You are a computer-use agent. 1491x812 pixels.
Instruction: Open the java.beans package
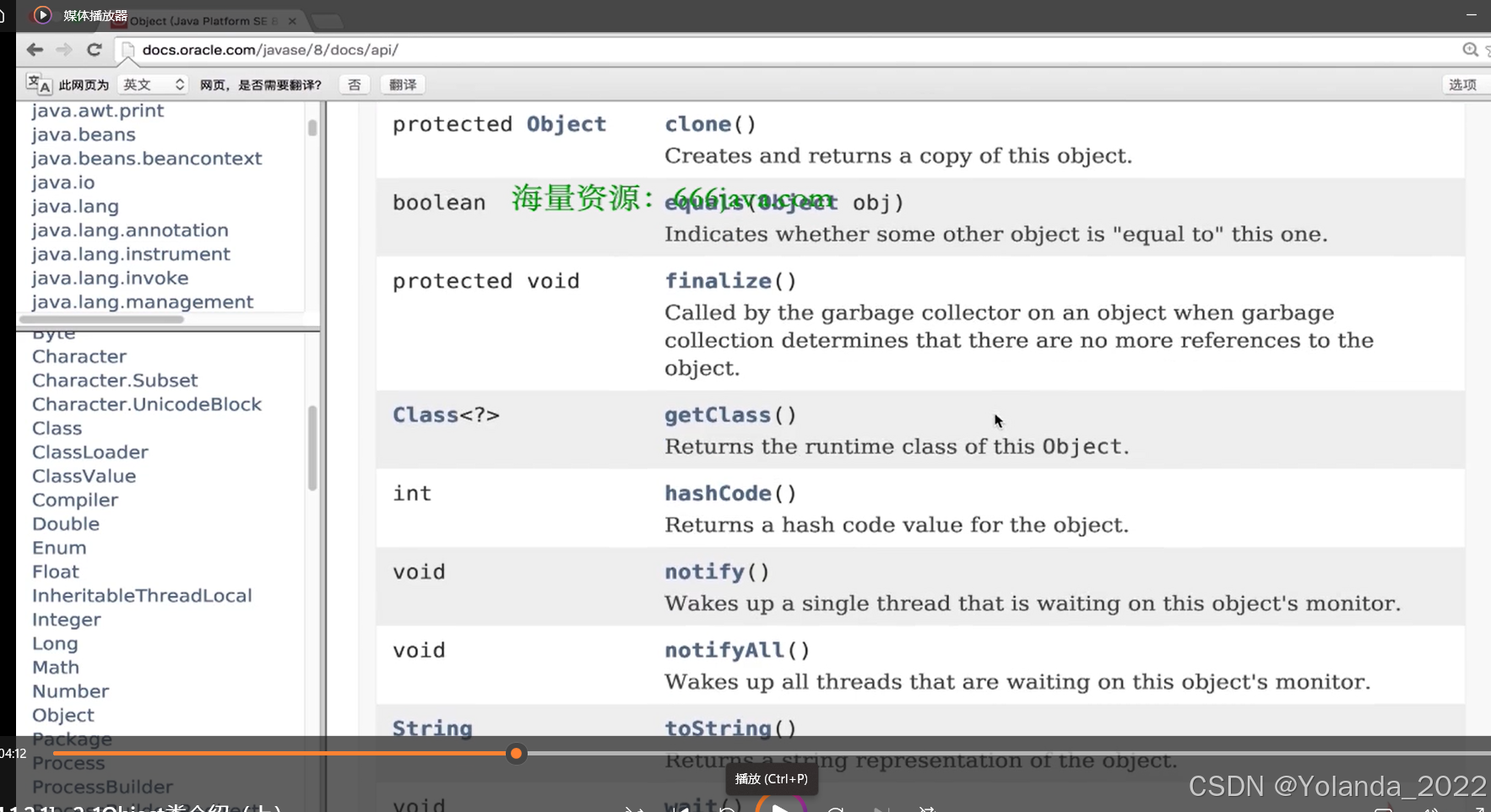(x=84, y=134)
